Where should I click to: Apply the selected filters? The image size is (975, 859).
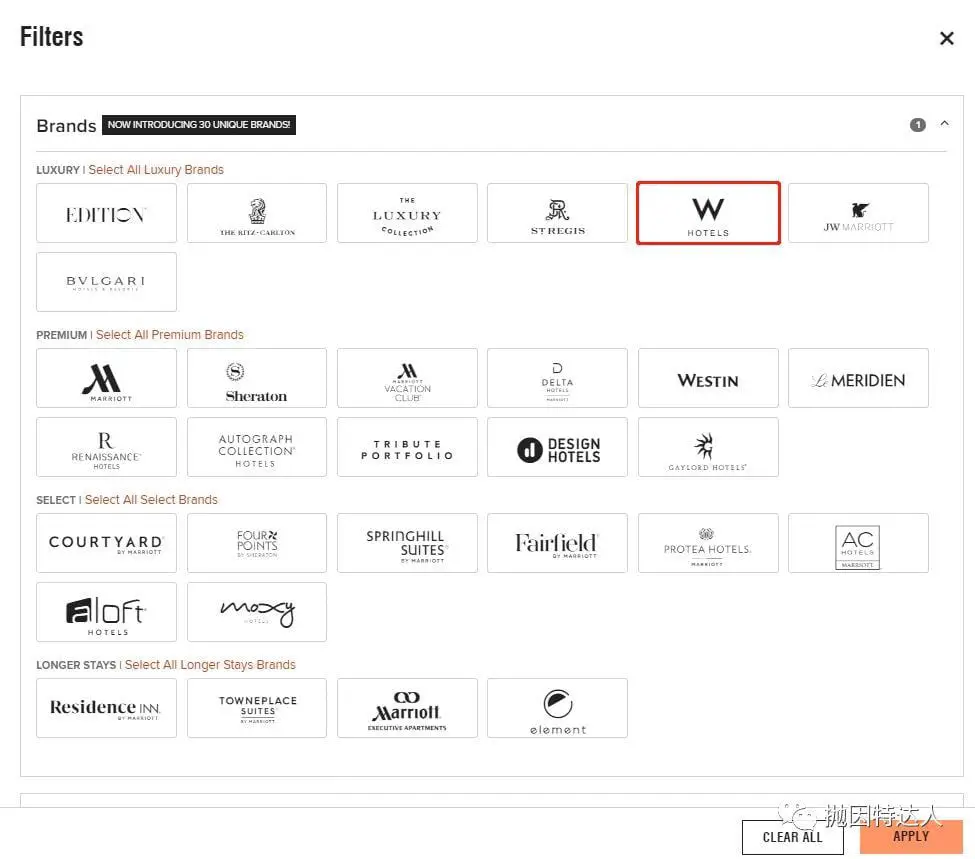tap(910, 837)
